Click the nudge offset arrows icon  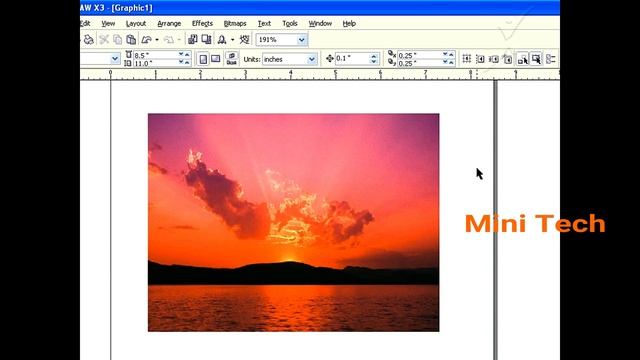(330, 59)
